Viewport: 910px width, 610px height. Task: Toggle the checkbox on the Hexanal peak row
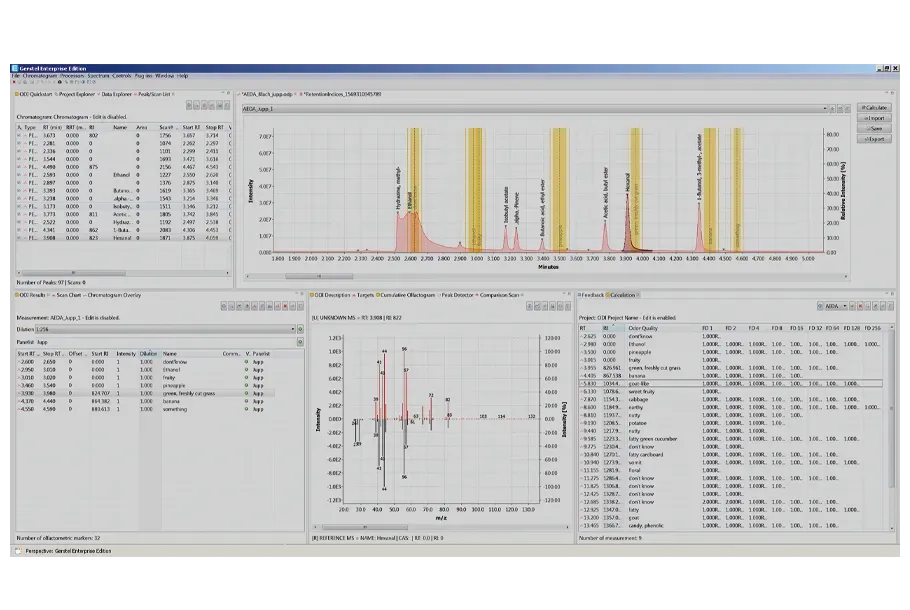(18, 238)
